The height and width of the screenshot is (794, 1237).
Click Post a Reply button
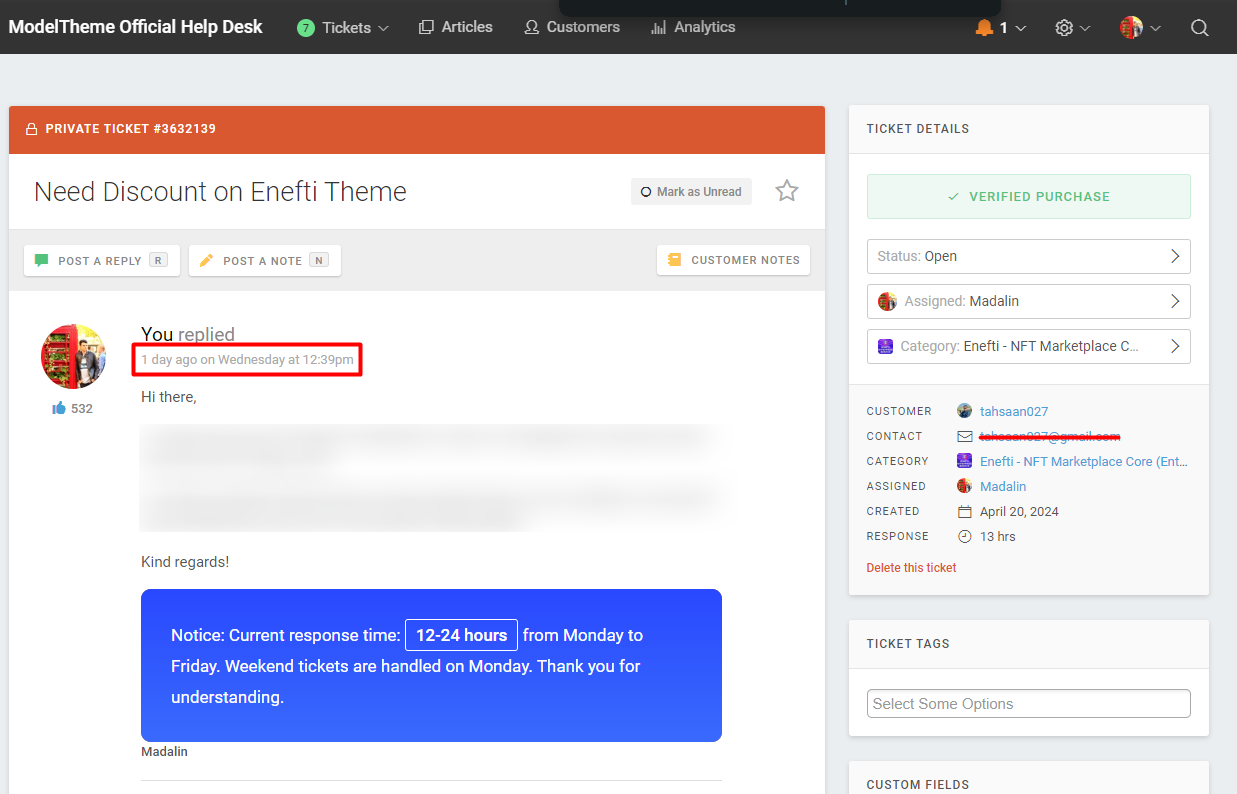[x=102, y=260]
